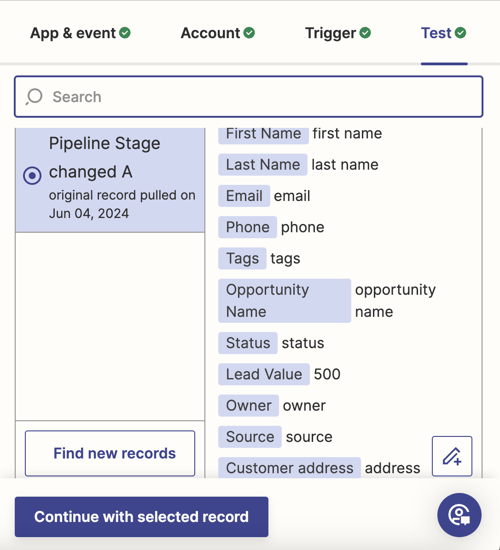Click green checkmark beside Trigger
The height and width of the screenshot is (550, 500).
(365, 33)
